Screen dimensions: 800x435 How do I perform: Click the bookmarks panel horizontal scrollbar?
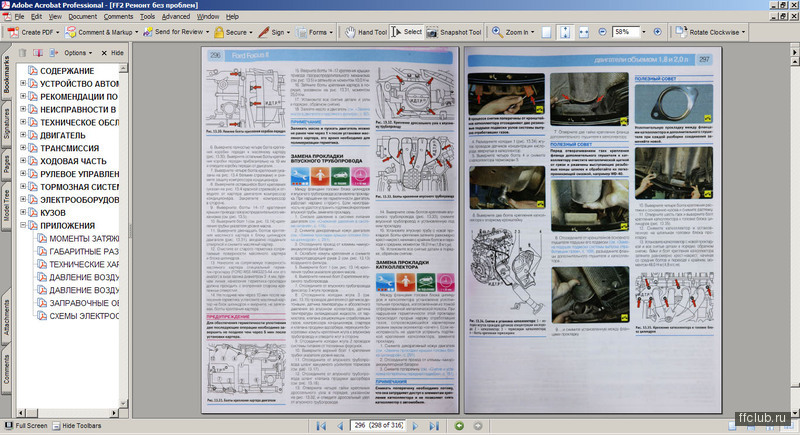(68, 412)
